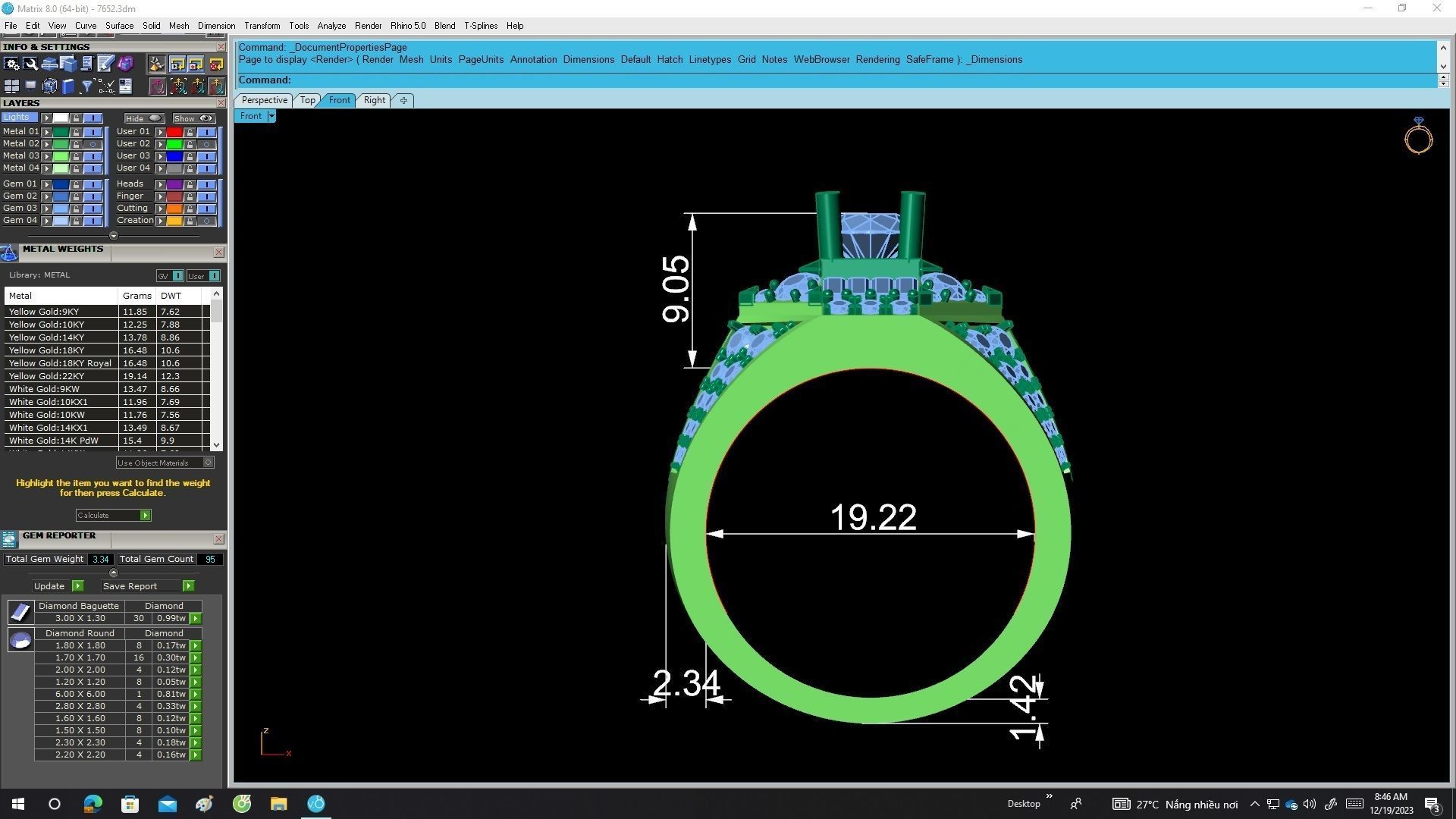
Task: Expand the Heads layer arrow
Action: (161, 184)
